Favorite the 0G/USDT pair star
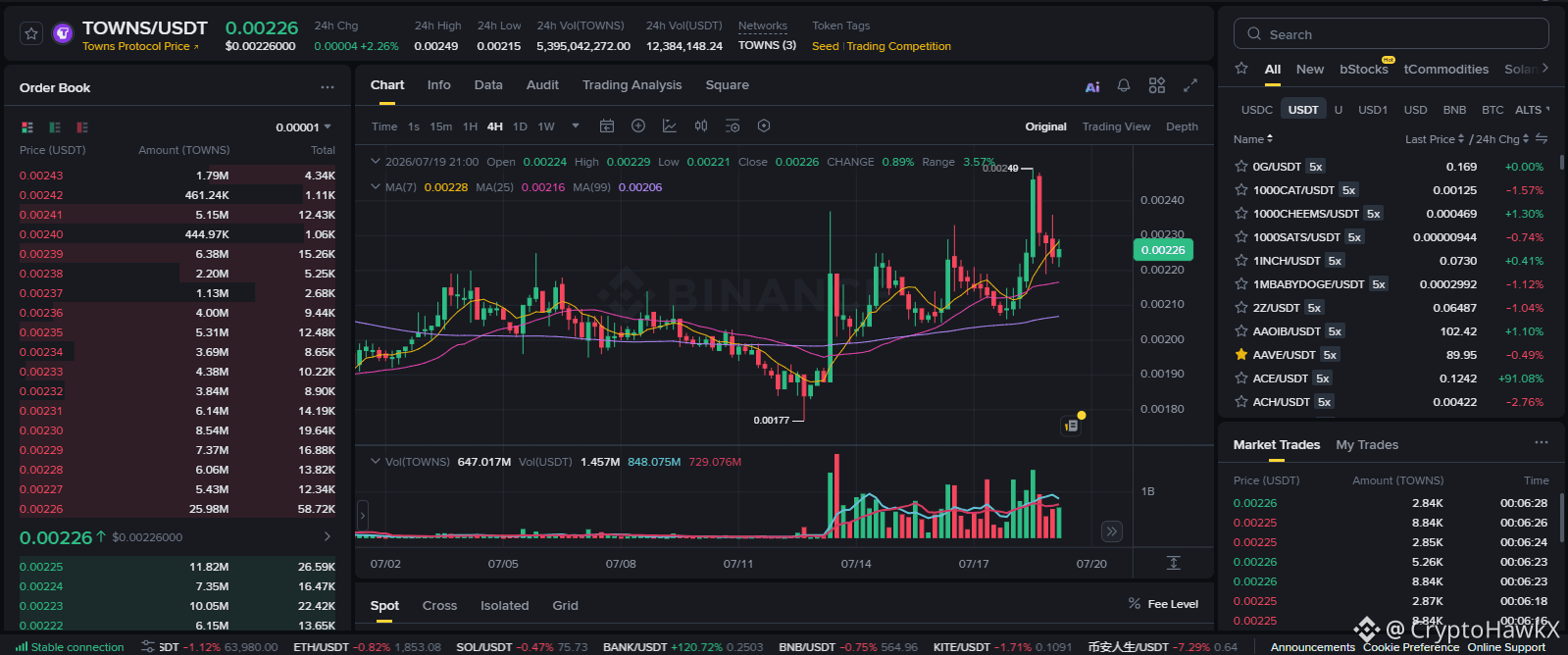 [1241, 167]
